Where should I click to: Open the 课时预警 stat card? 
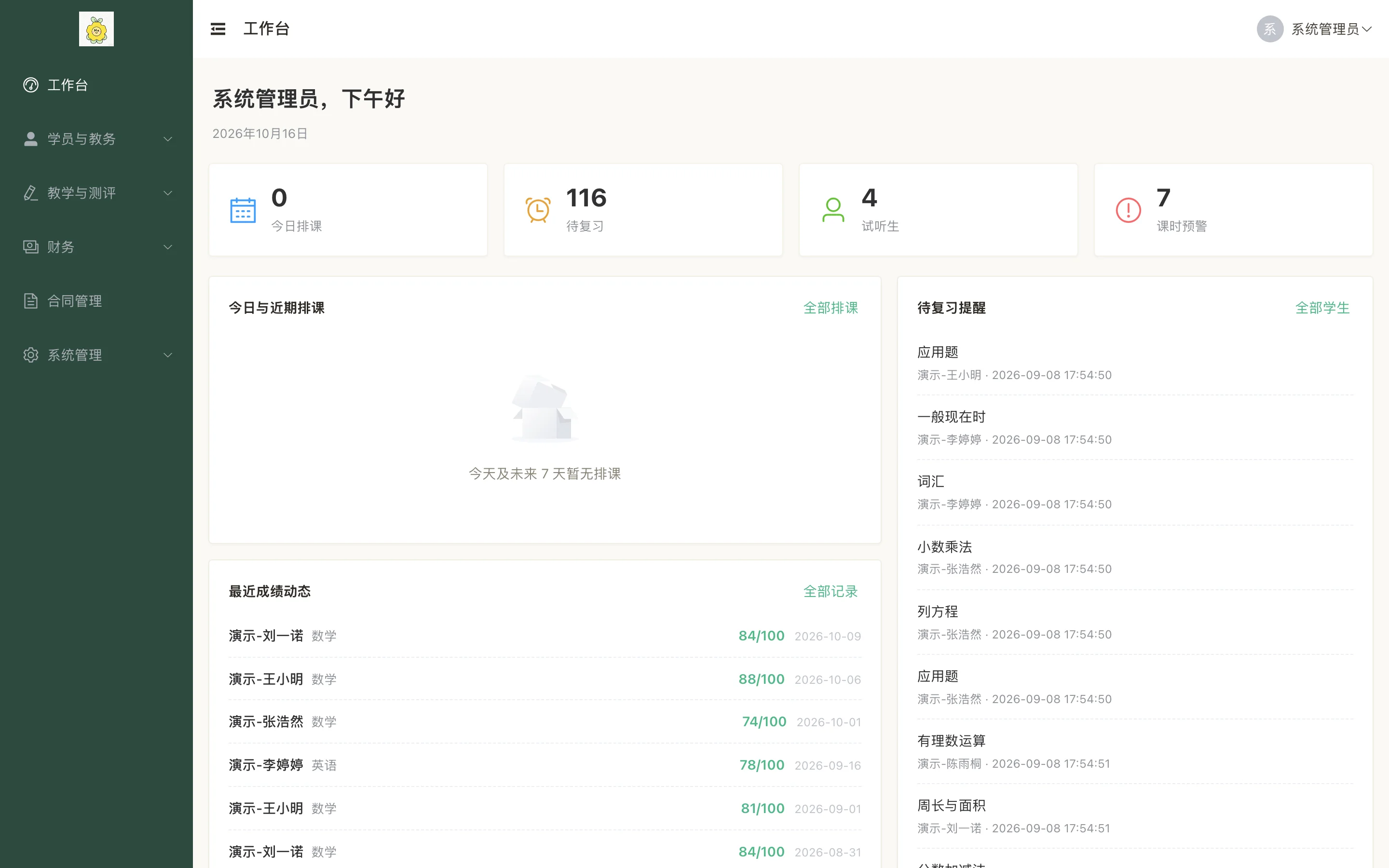(1233, 210)
